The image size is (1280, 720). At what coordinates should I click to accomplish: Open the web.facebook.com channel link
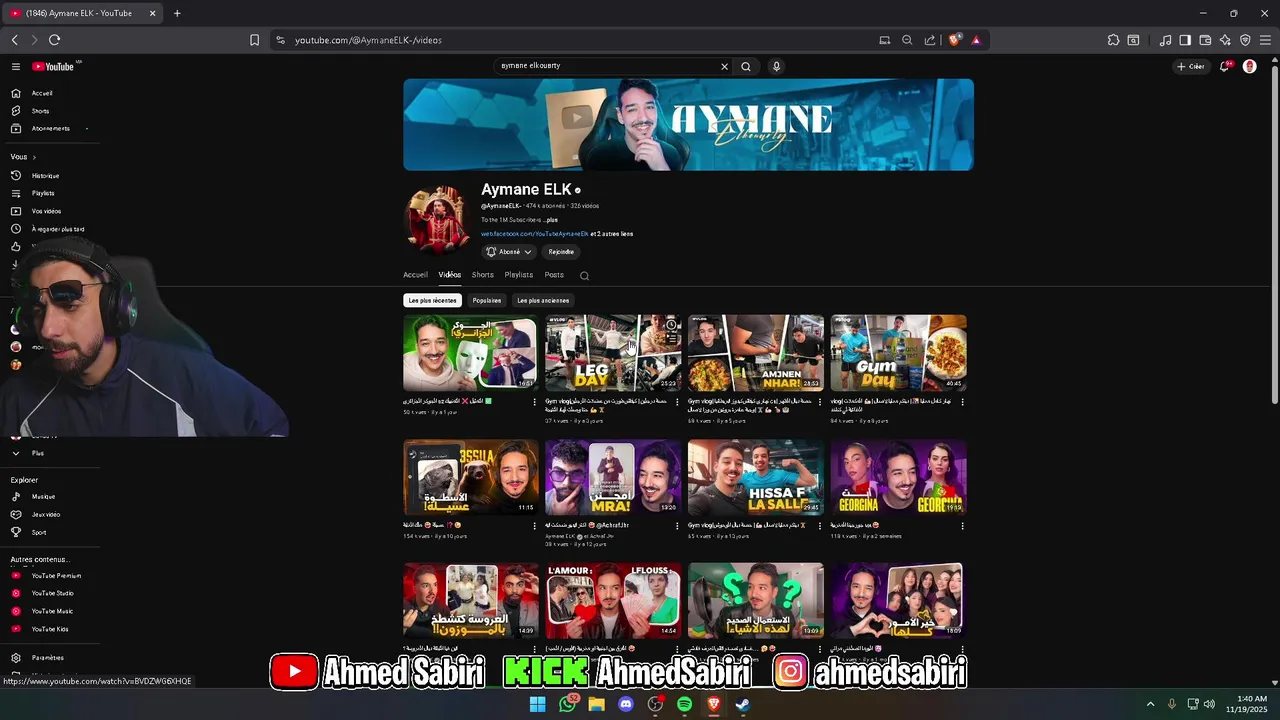(535, 234)
